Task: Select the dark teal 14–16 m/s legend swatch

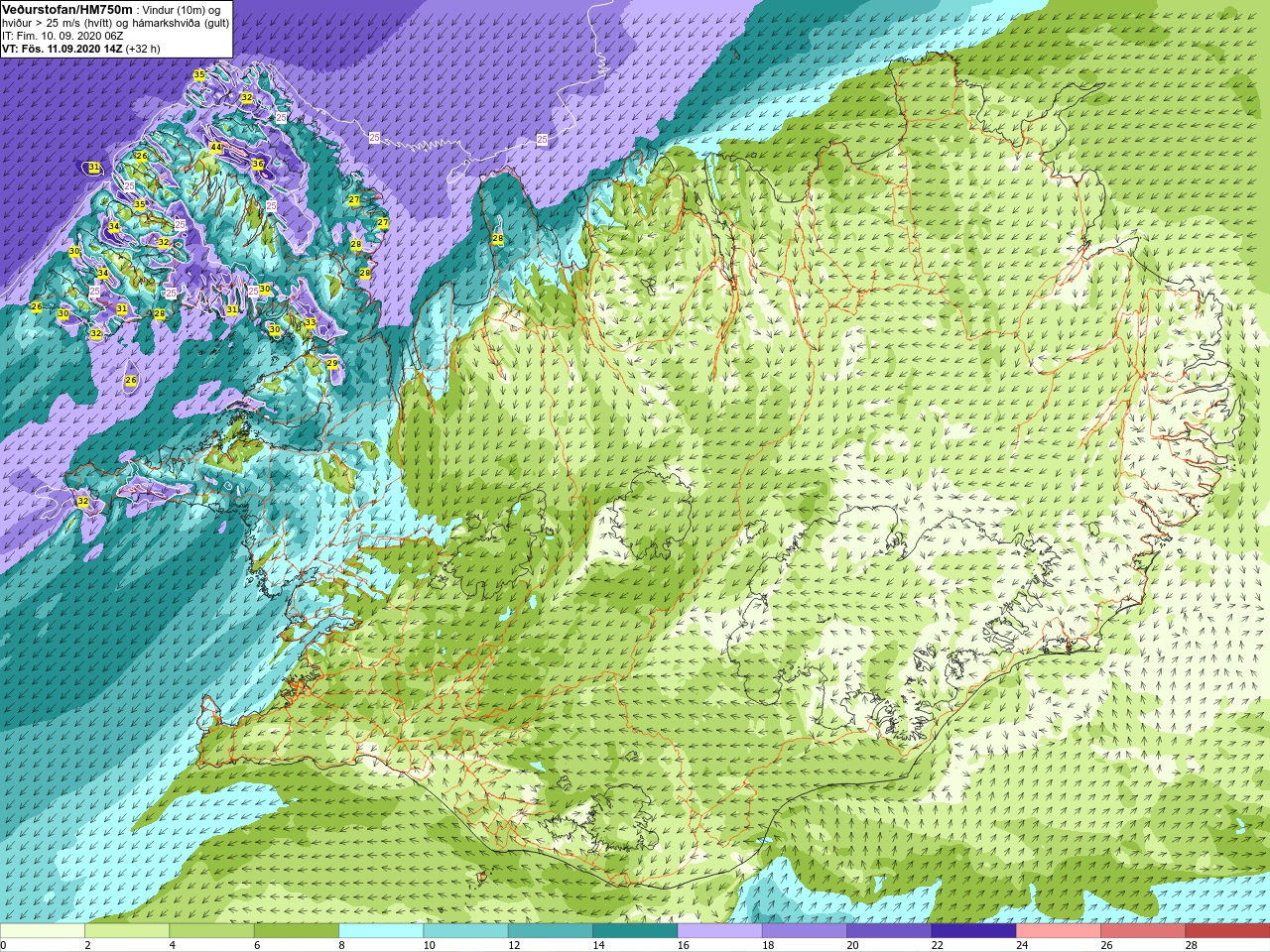Action: [635, 931]
